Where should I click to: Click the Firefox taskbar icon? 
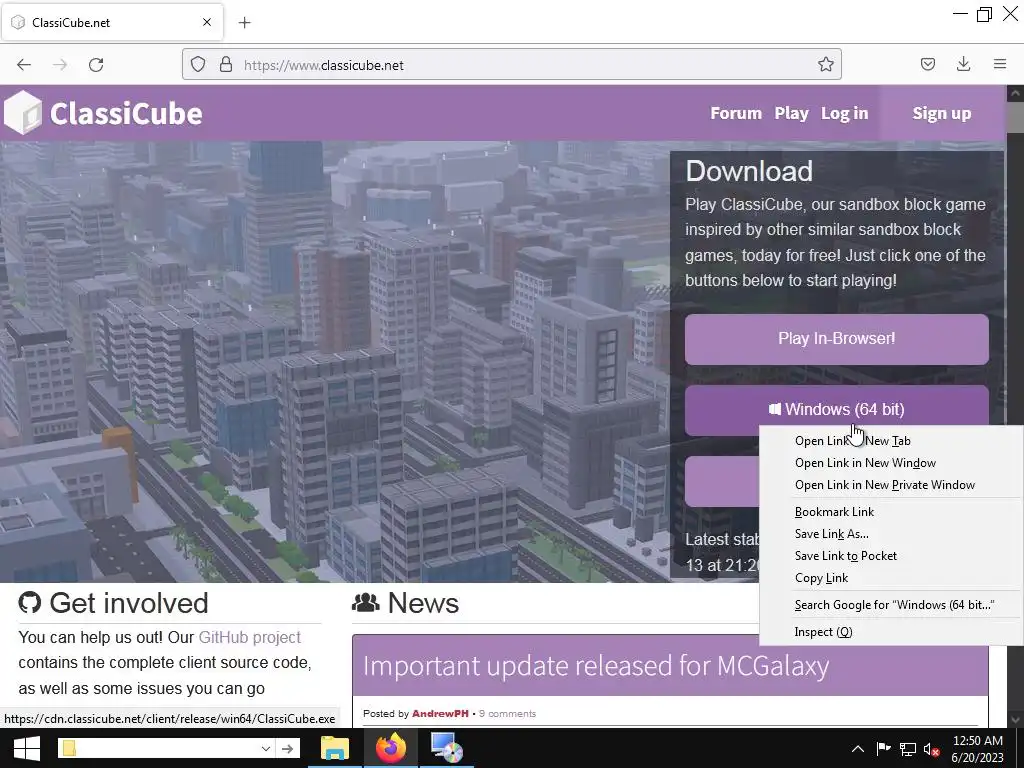point(391,748)
